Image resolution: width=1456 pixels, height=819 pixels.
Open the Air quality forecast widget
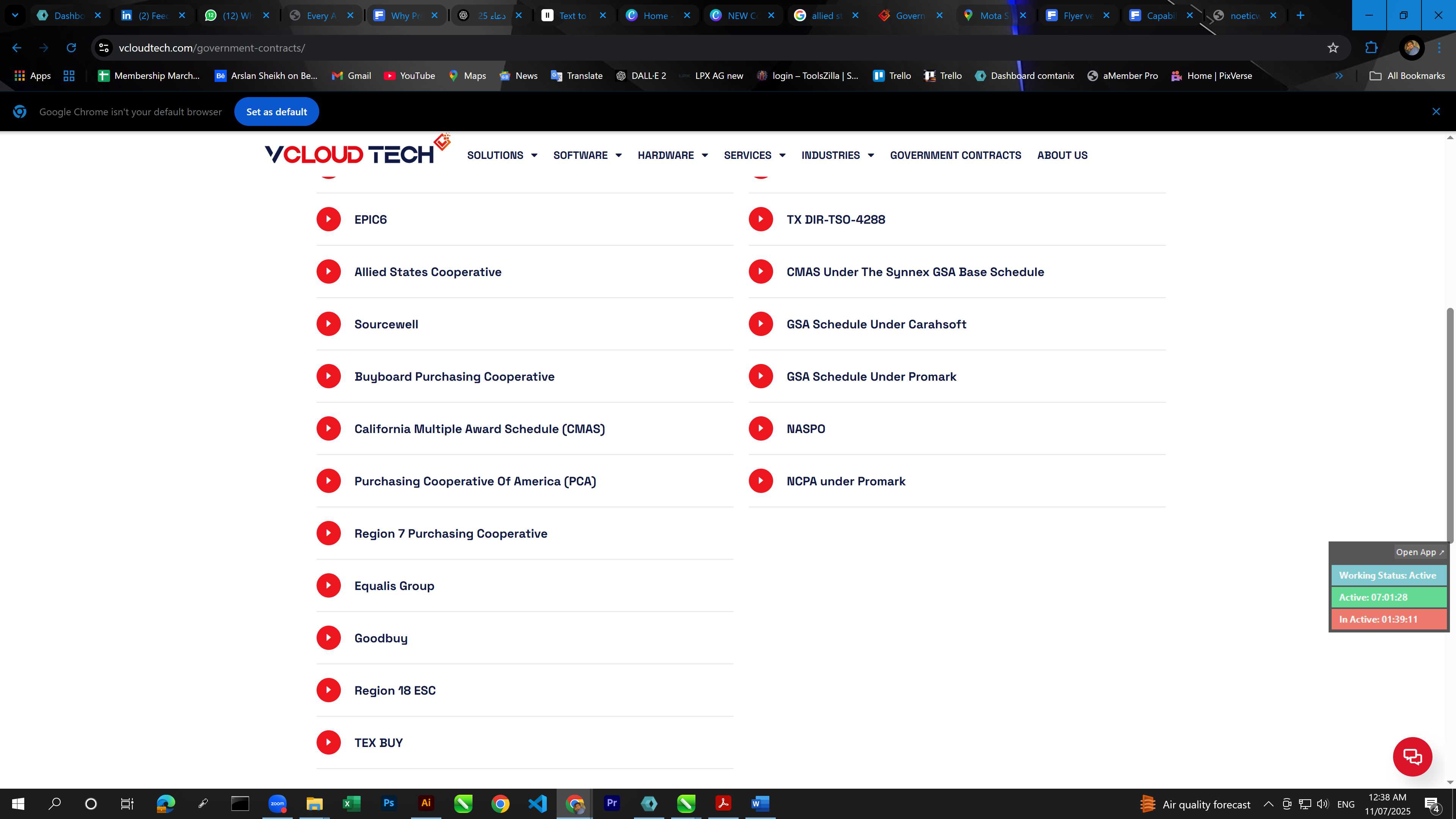point(1195,804)
